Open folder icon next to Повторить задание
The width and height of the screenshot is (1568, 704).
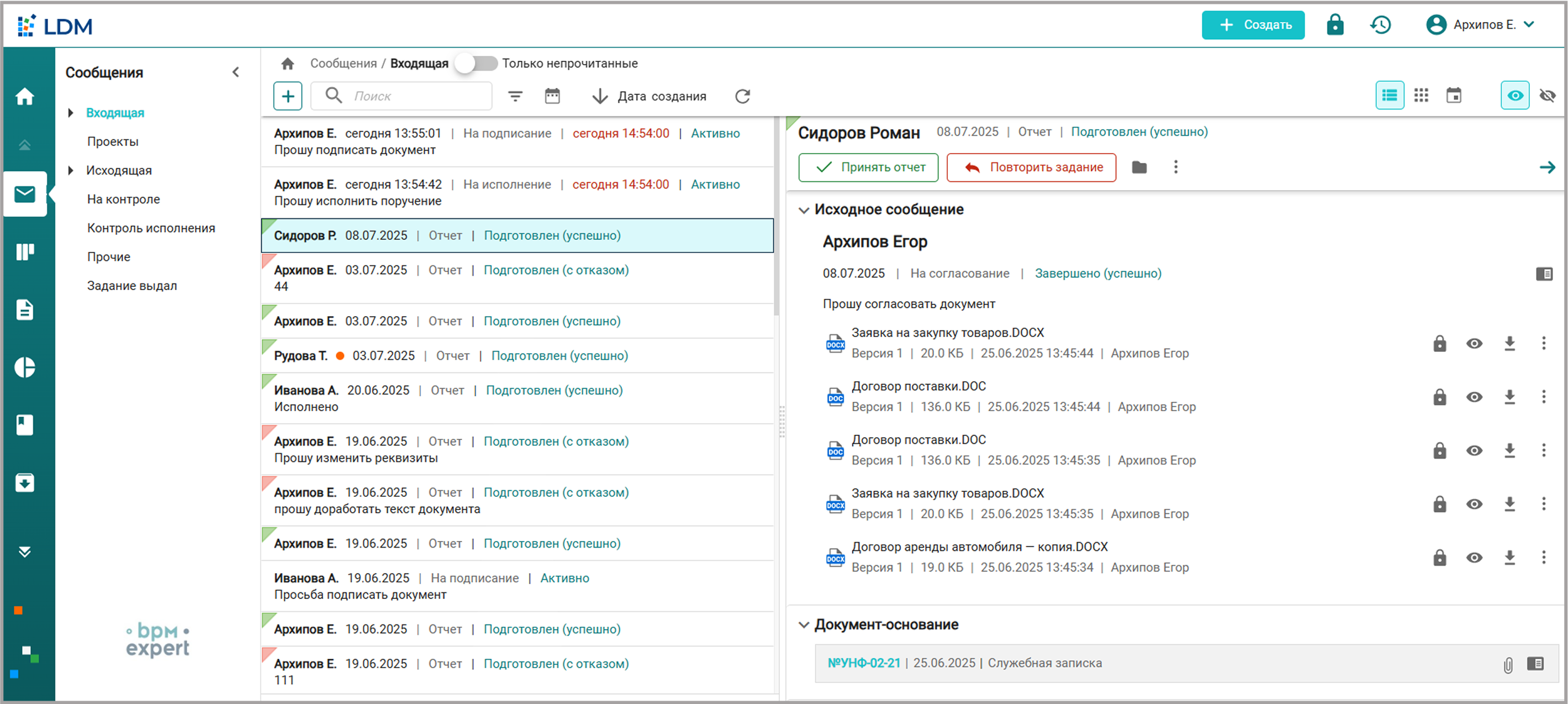[1139, 167]
